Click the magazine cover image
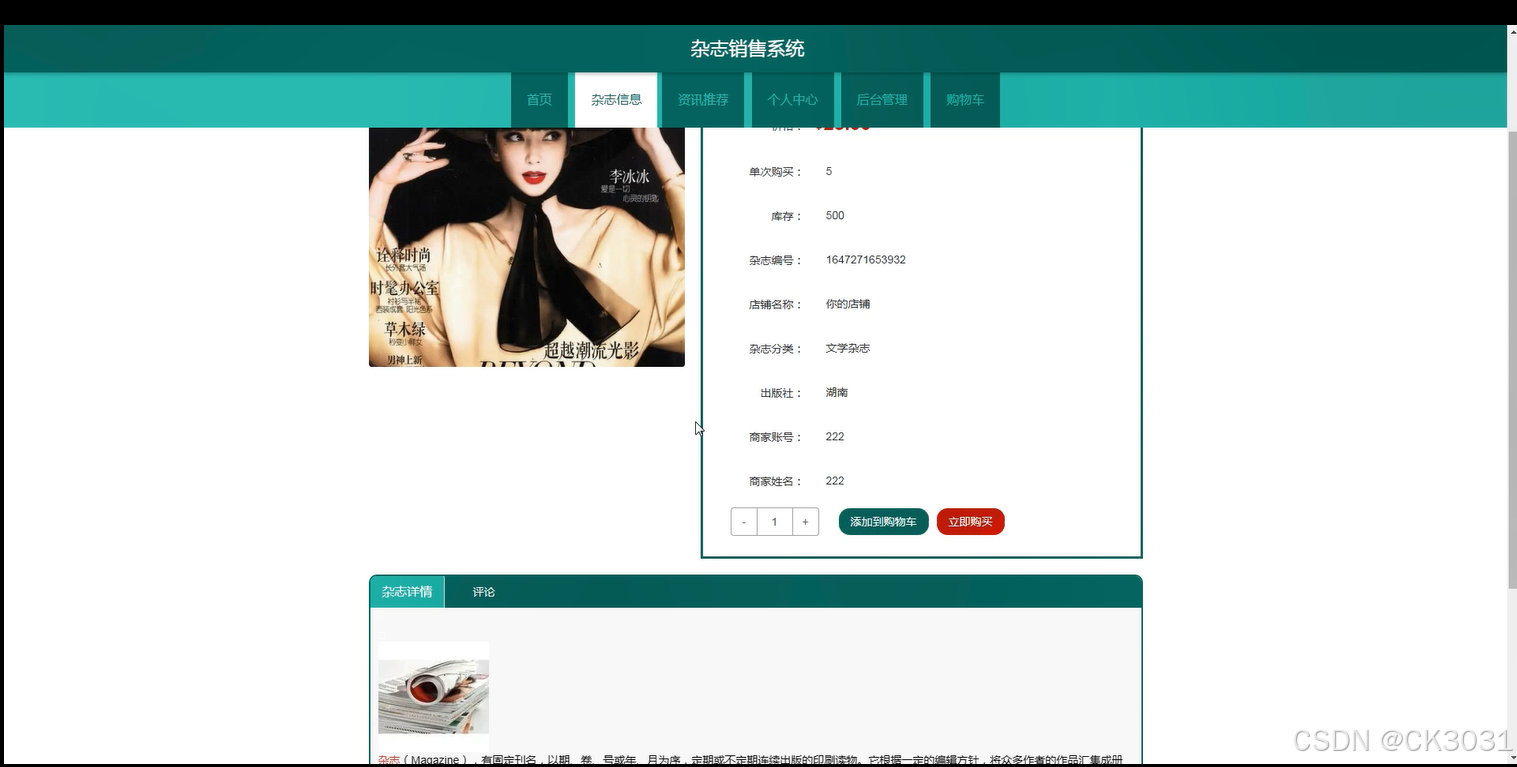The width and height of the screenshot is (1517, 767). [527, 247]
